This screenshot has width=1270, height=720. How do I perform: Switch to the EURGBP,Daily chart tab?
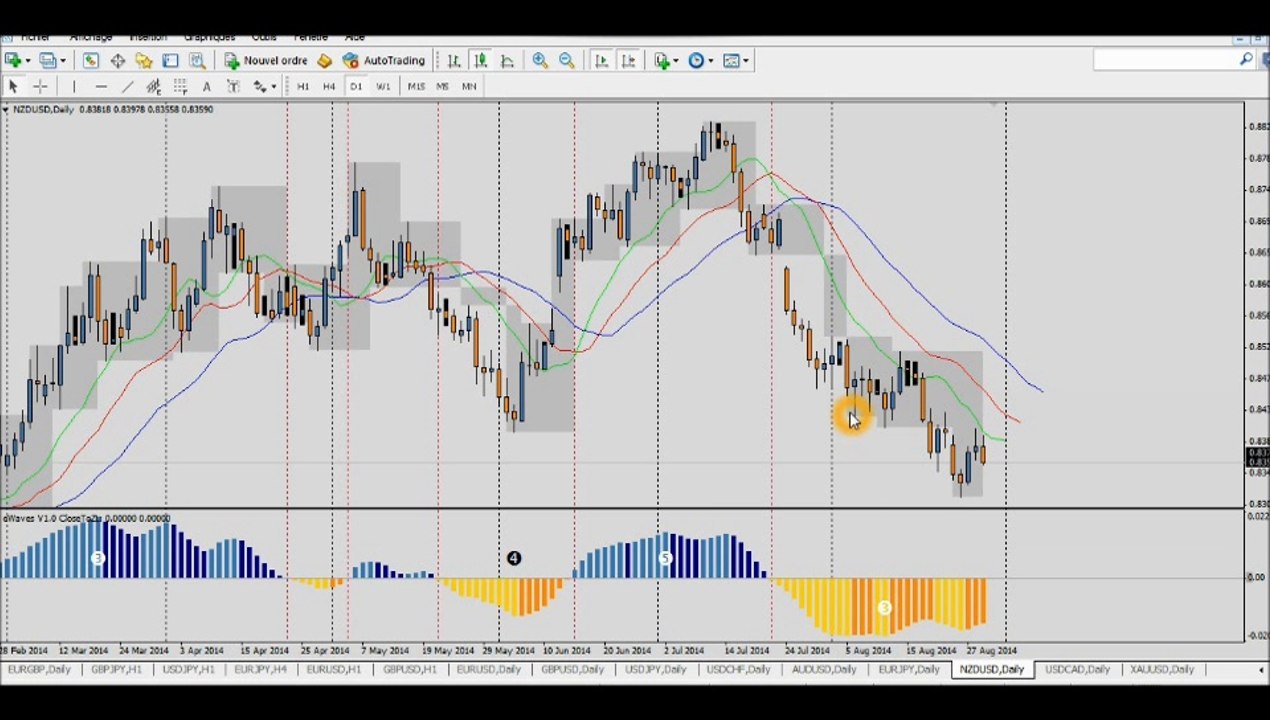click(x=38, y=669)
